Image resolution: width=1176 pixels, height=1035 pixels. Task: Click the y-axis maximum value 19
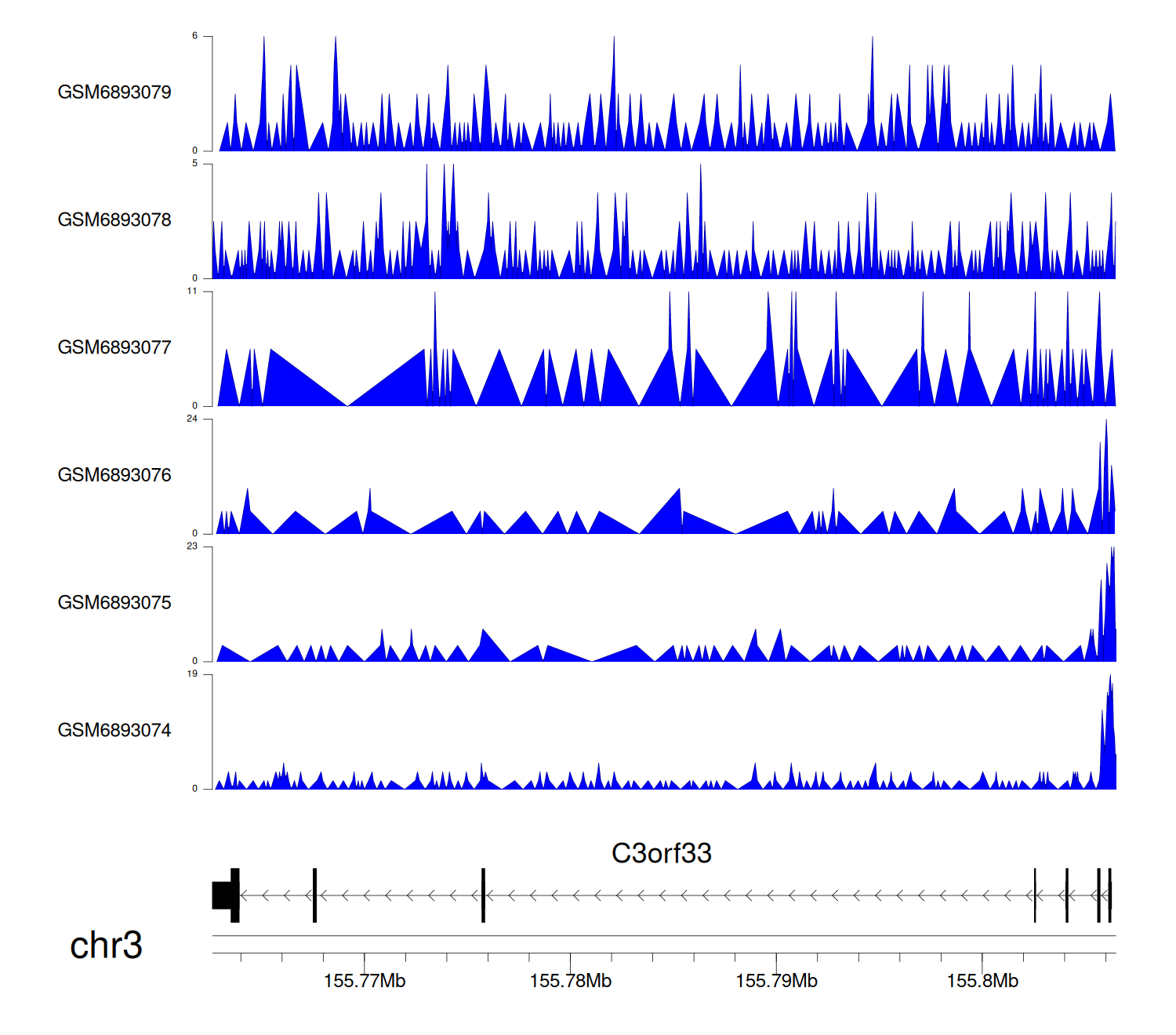click(x=192, y=674)
